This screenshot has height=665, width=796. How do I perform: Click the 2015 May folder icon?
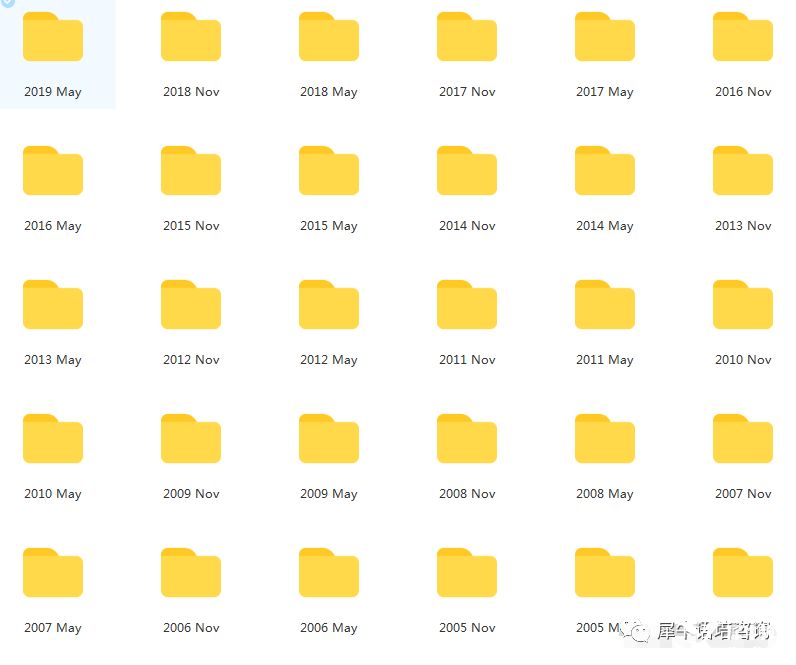[x=329, y=171]
